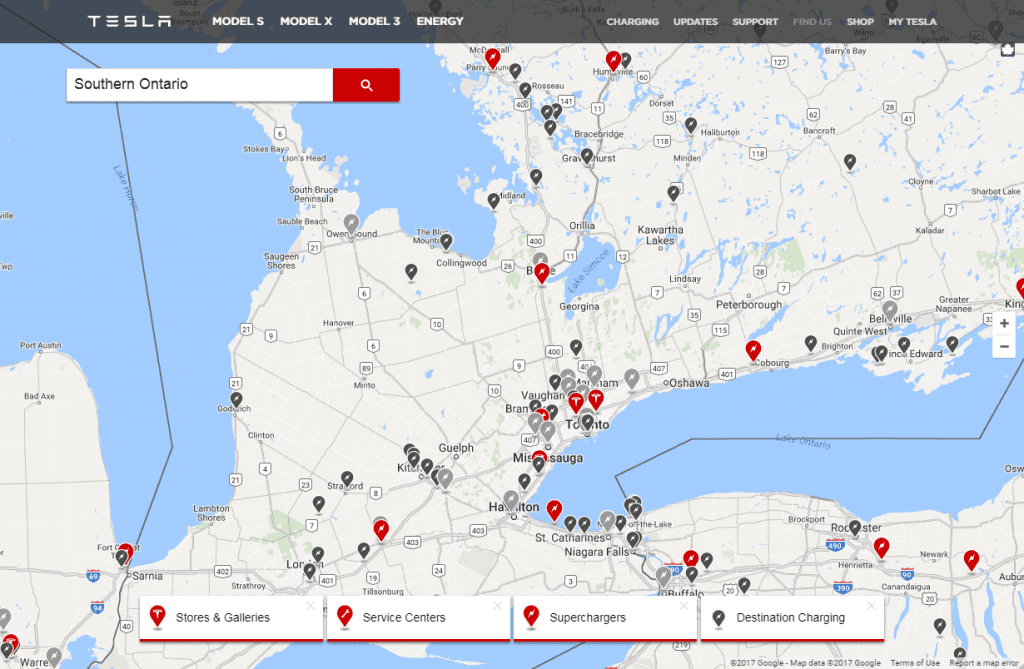
Task: Toggle the Stores & Galleries filter
Action: point(231,617)
